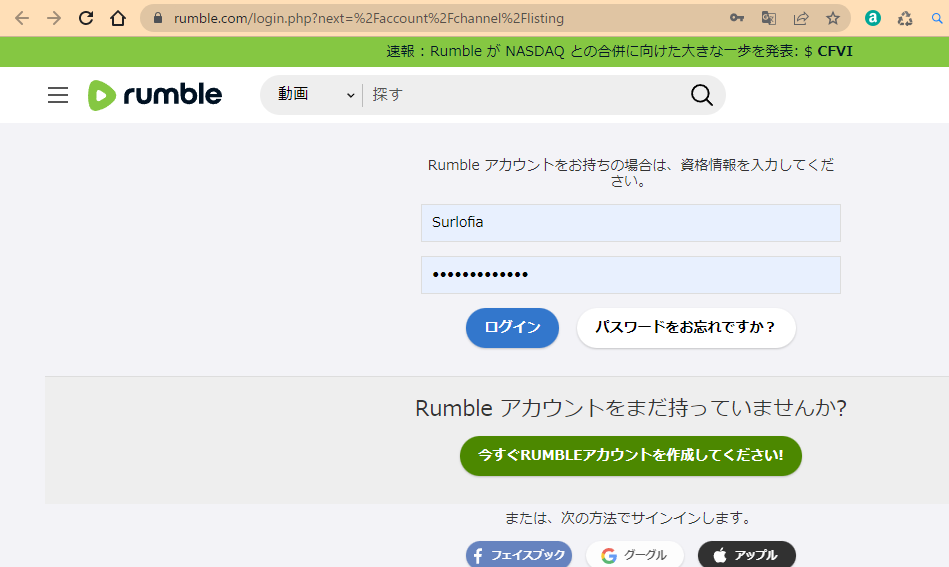
Task: Click the green 今すぐRUMBLEアカウントを作成 button
Action: point(631,456)
